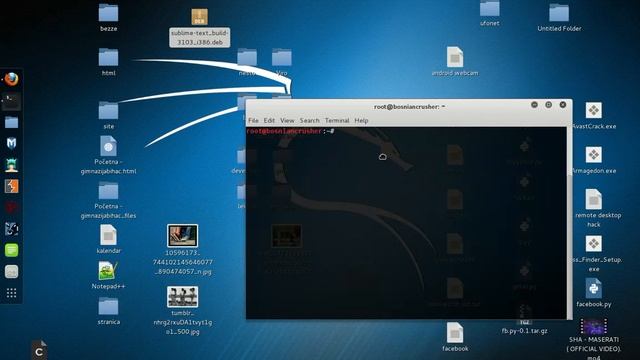Open the Search menu in Terminal
The width and height of the screenshot is (640, 360).
(309, 120)
